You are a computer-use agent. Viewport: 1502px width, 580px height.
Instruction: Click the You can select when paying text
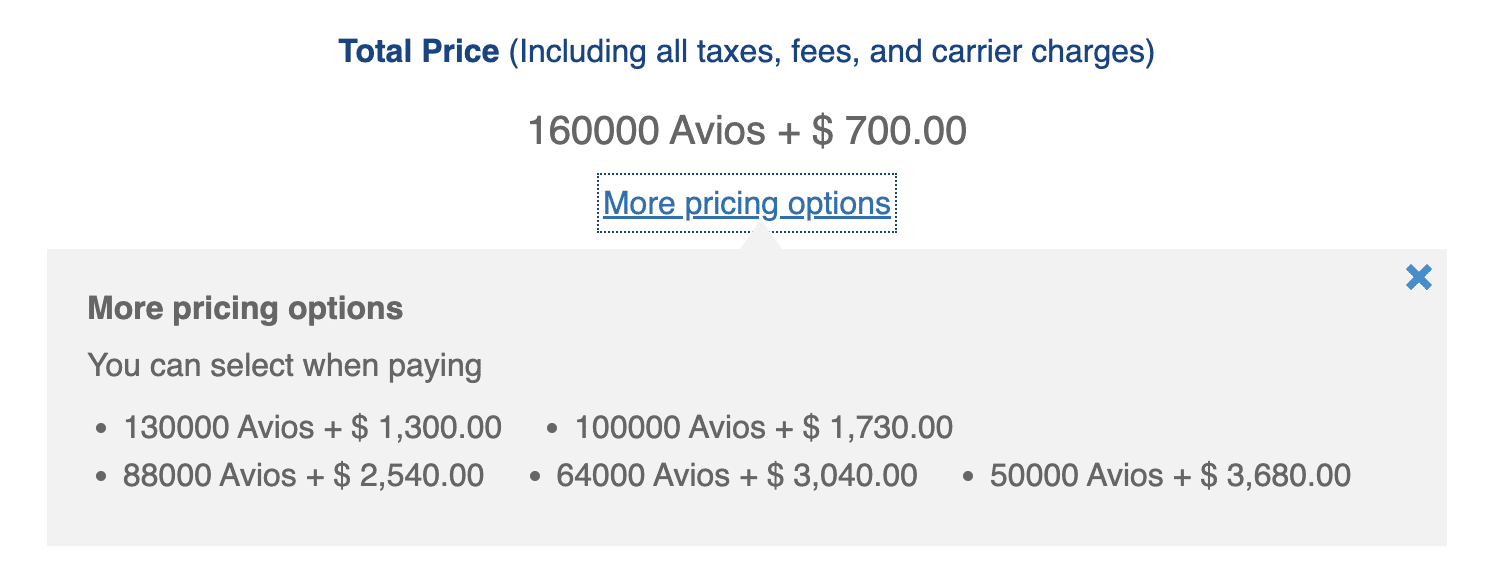click(x=285, y=366)
